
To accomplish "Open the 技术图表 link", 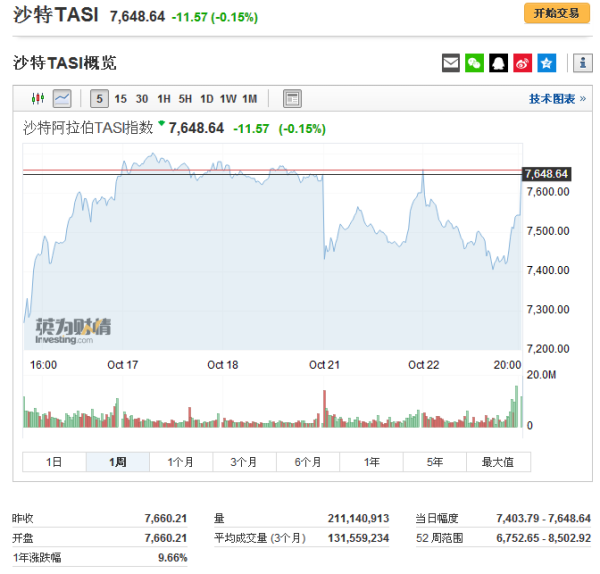I will tap(557, 99).
